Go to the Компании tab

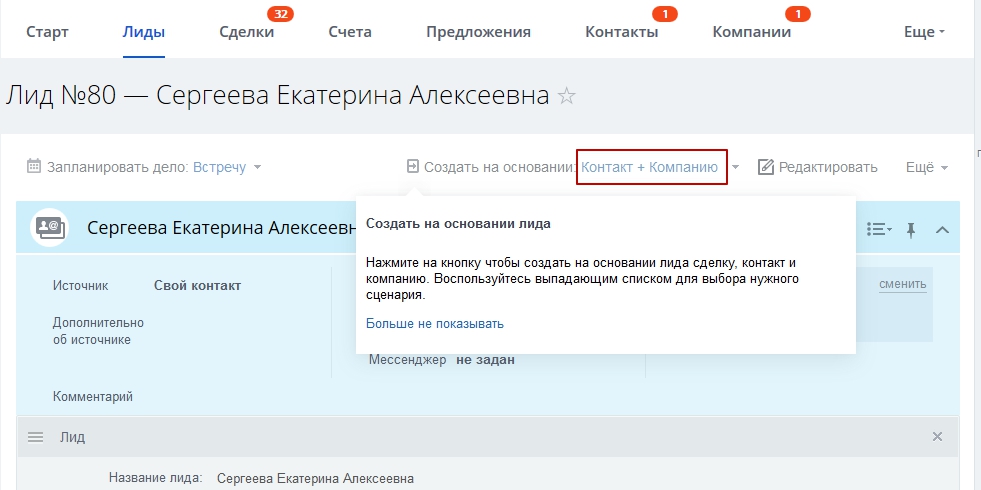(x=751, y=32)
